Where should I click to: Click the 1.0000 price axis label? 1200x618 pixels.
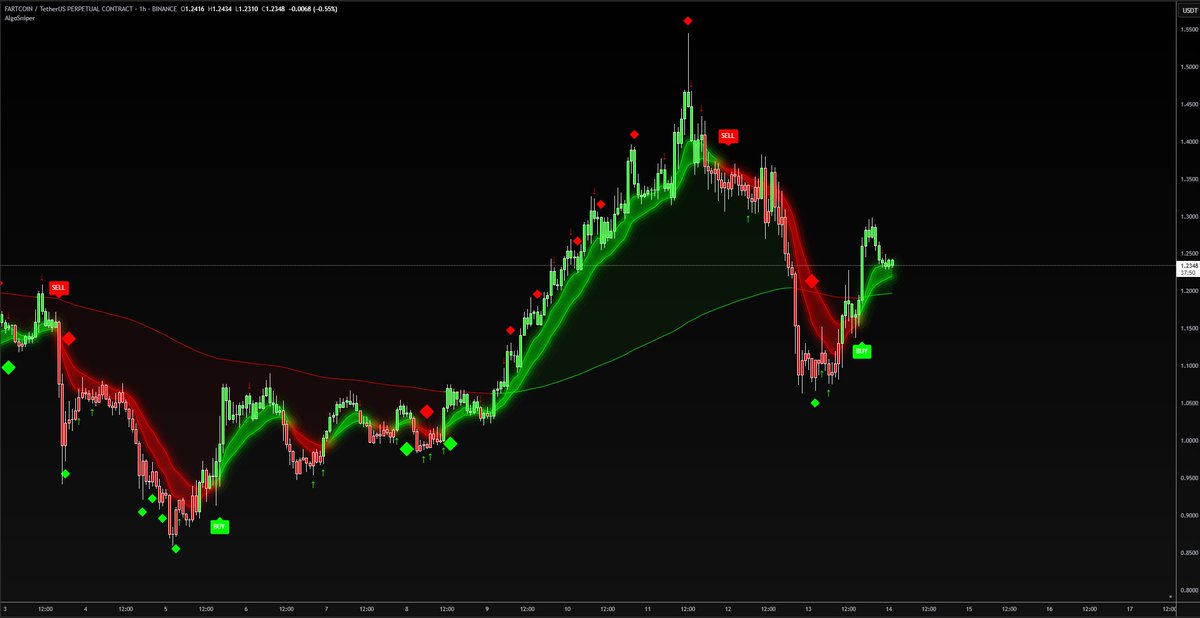(1188, 441)
